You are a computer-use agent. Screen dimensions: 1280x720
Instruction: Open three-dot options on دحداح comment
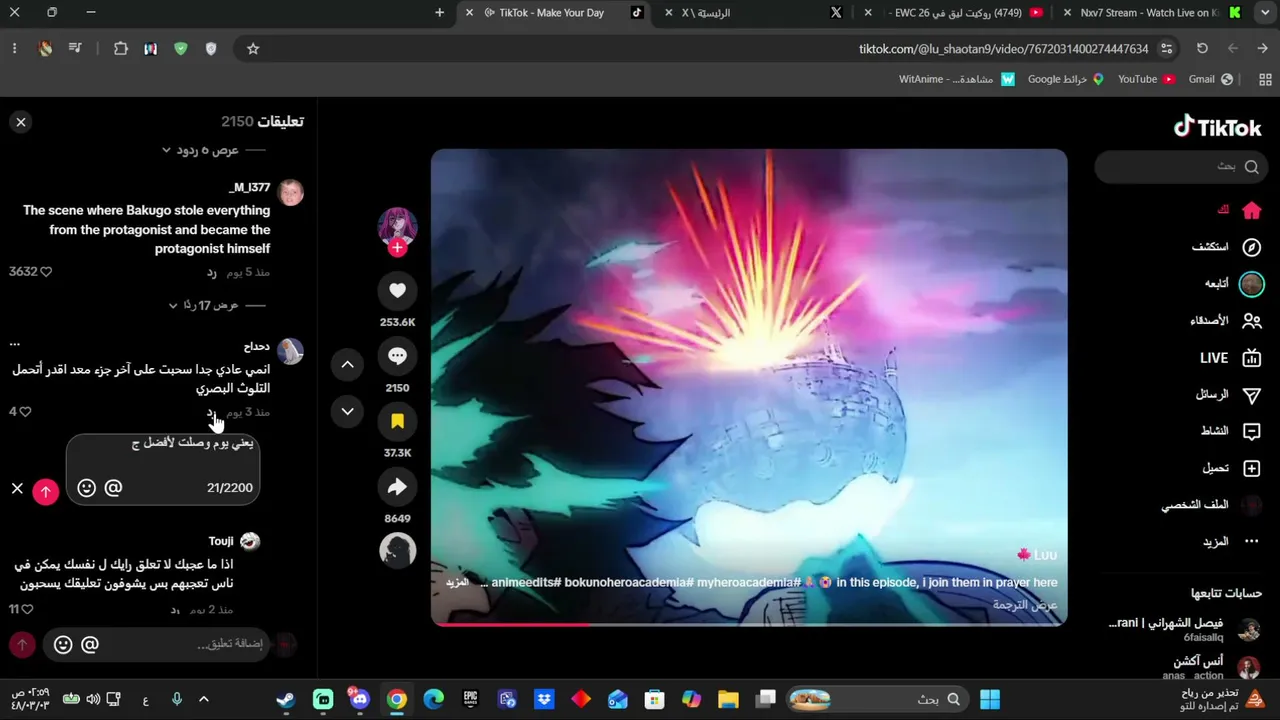tap(15, 345)
